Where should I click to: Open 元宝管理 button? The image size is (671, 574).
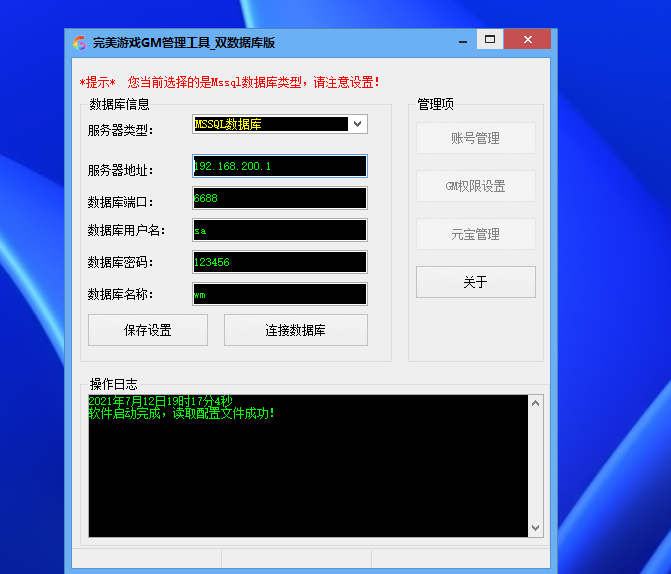tap(476, 234)
